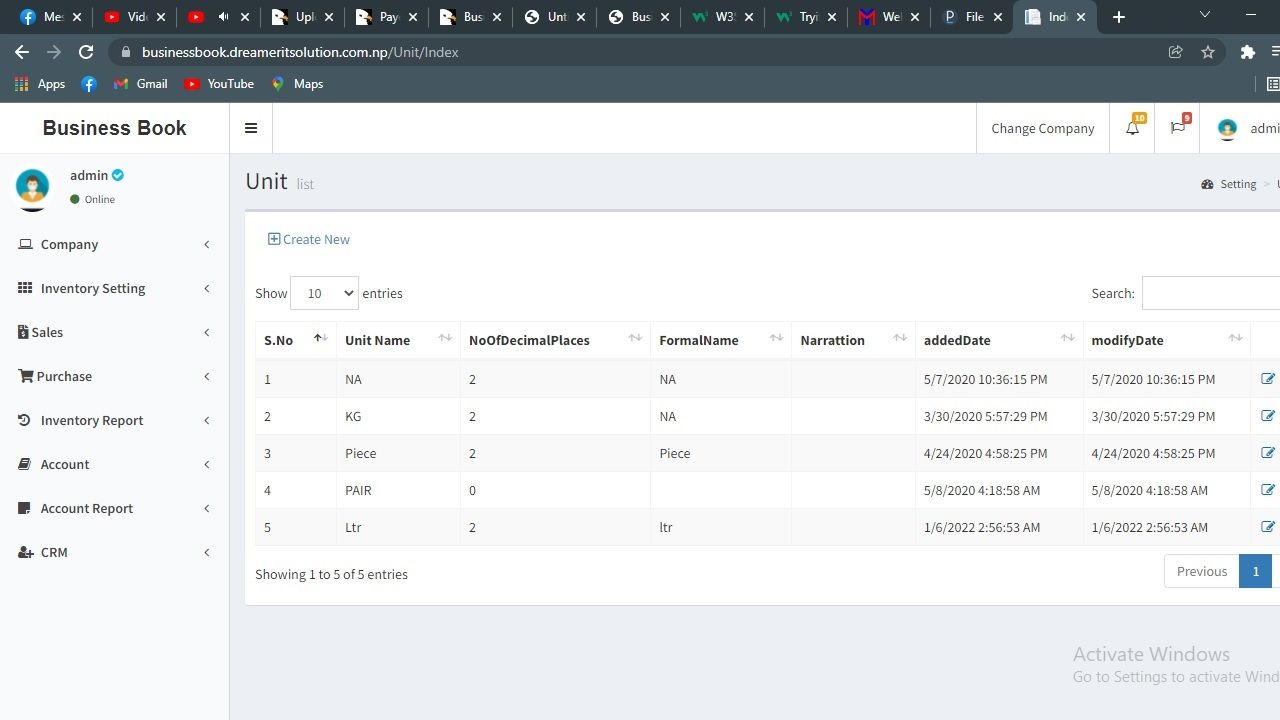Click edit icon for Ltr unit row
This screenshot has height=720, width=1280.
(1267, 527)
